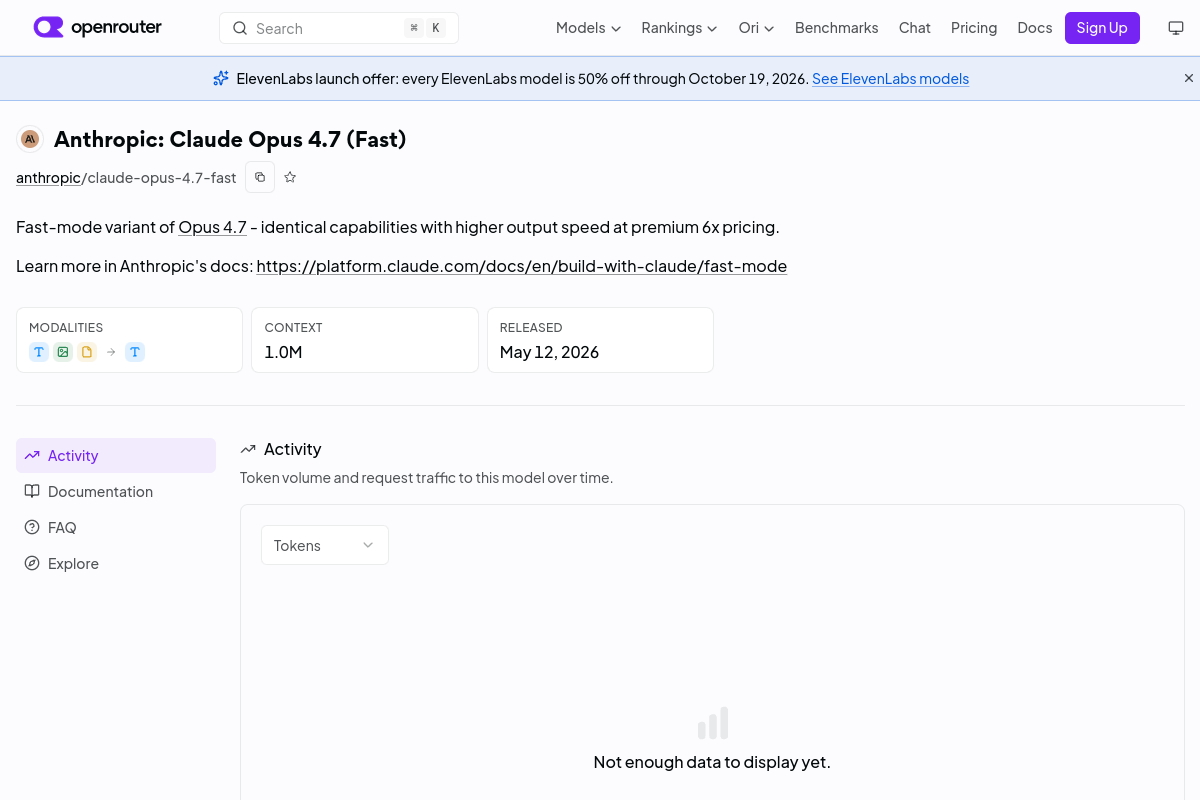Click the OpenRouter logo icon
Screen dimensions: 1200x800
48,28
